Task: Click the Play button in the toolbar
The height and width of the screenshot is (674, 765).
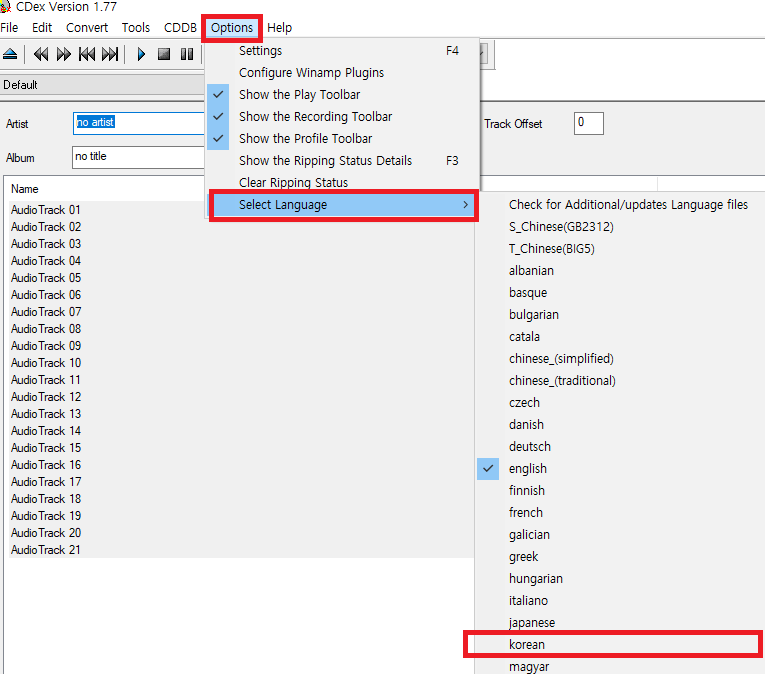Action: (141, 54)
